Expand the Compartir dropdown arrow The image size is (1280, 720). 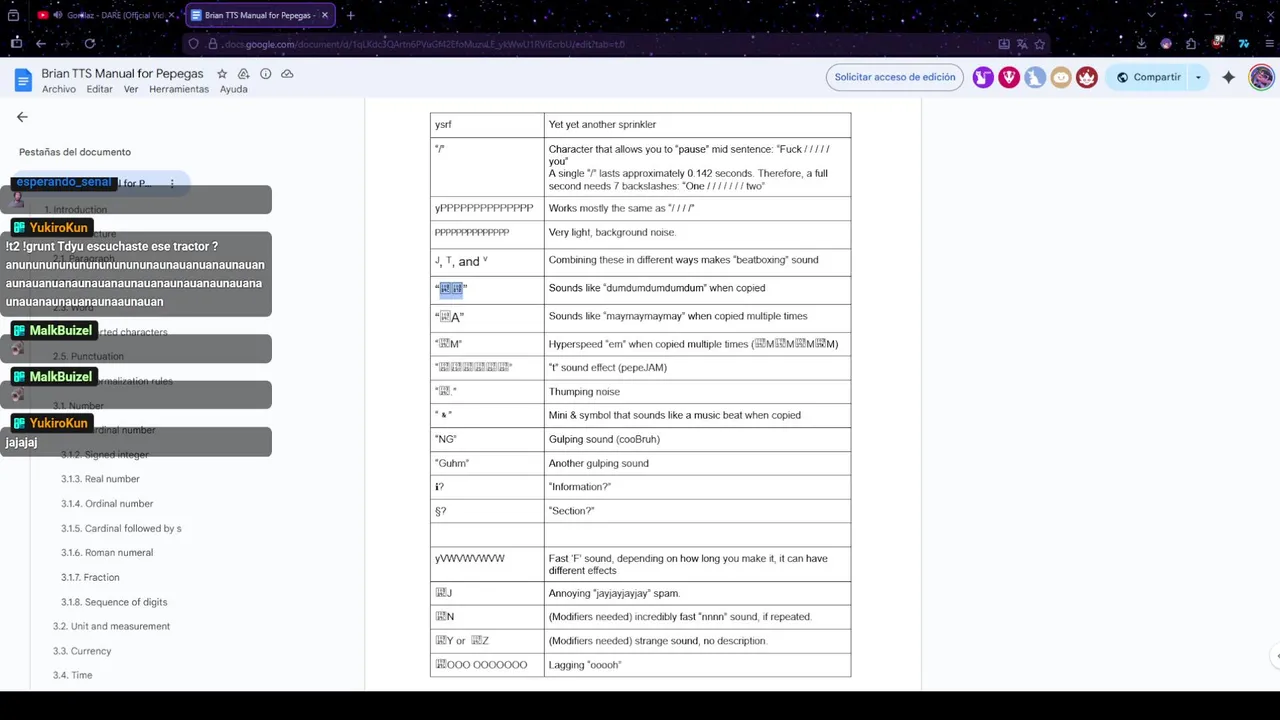point(1198,77)
